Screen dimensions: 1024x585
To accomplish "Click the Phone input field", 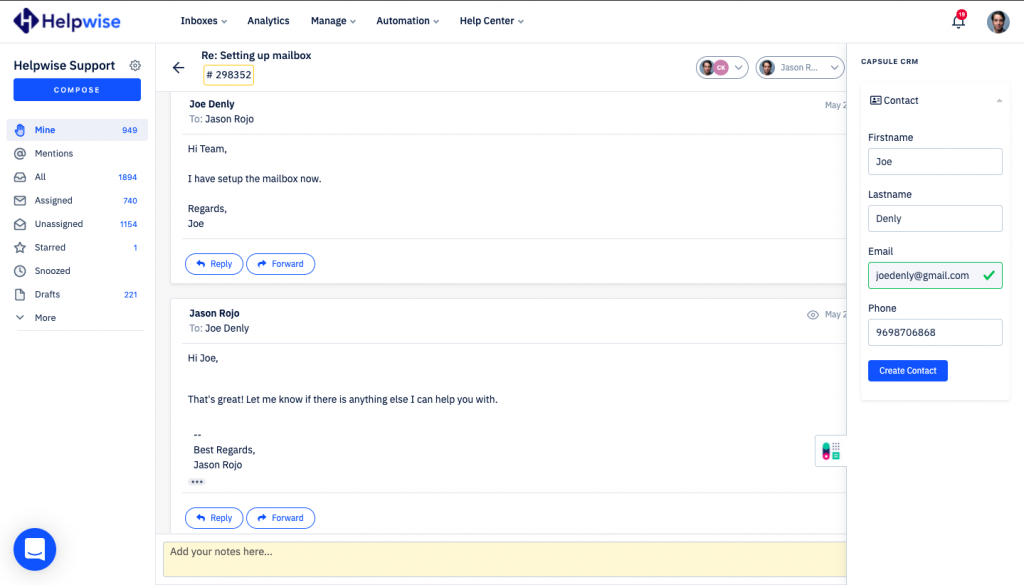I will (934, 332).
